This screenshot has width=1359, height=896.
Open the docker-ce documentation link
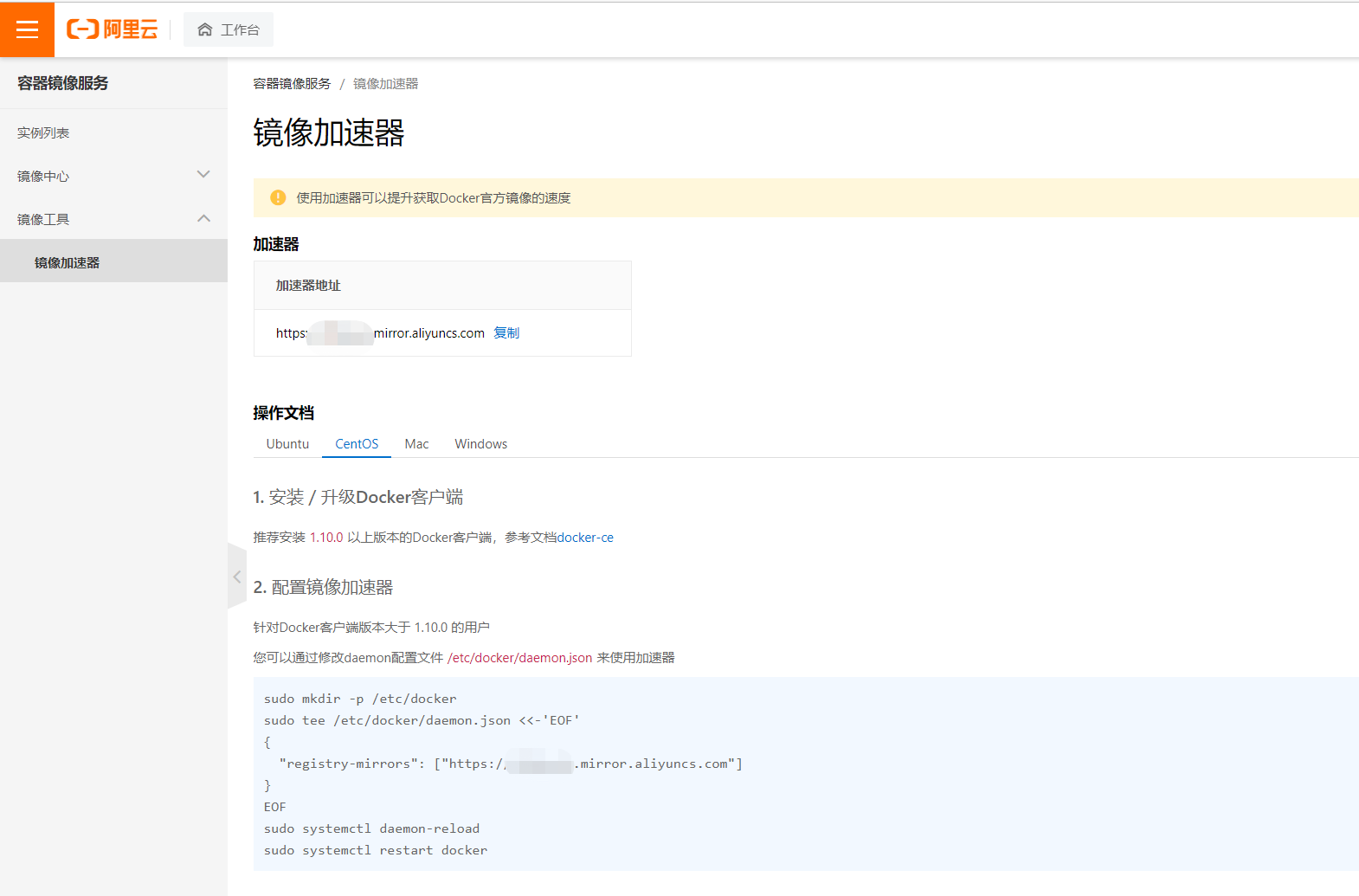(x=585, y=538)
